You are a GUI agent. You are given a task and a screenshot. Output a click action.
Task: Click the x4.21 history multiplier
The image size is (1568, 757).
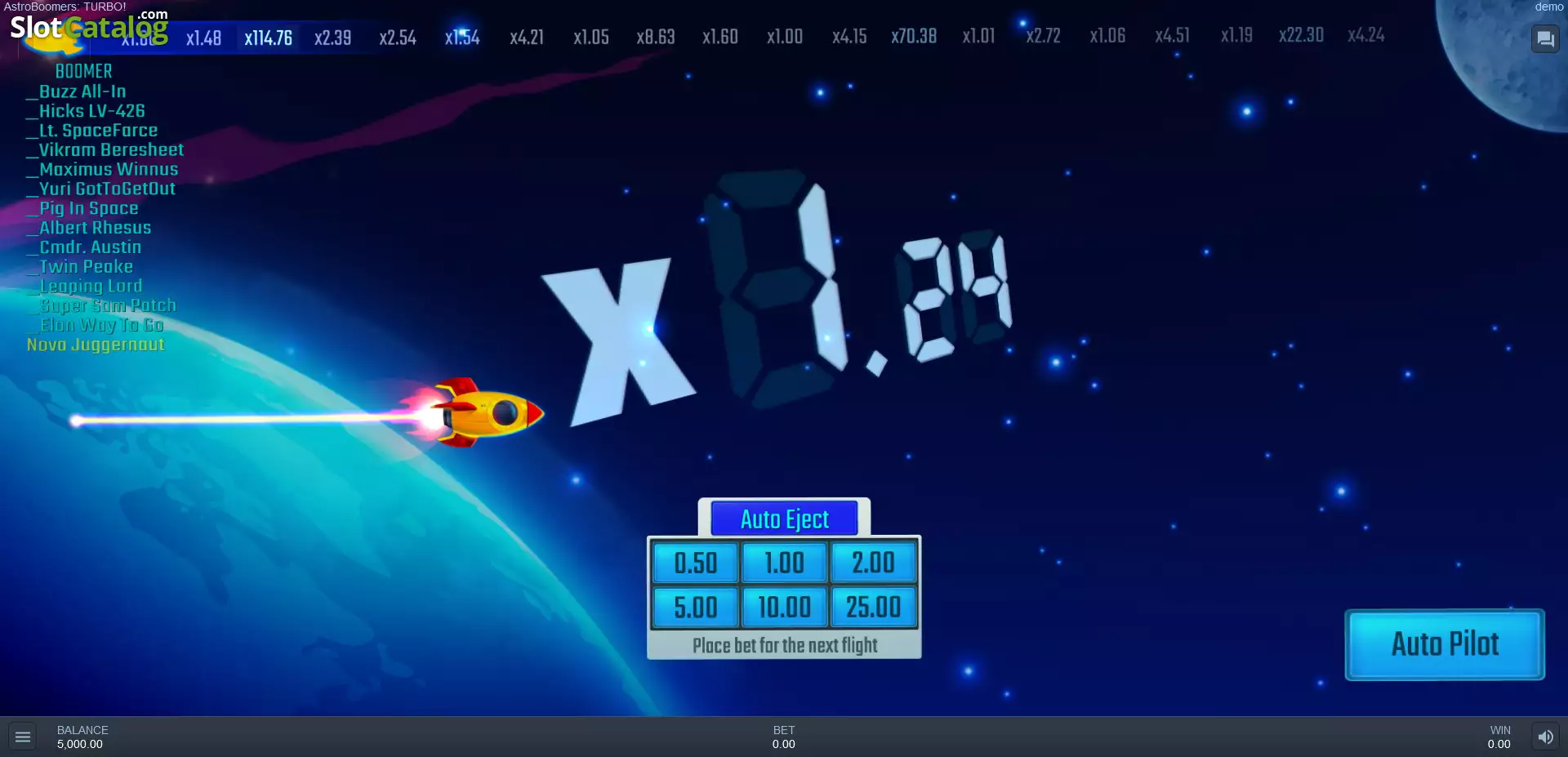point(527,38)
